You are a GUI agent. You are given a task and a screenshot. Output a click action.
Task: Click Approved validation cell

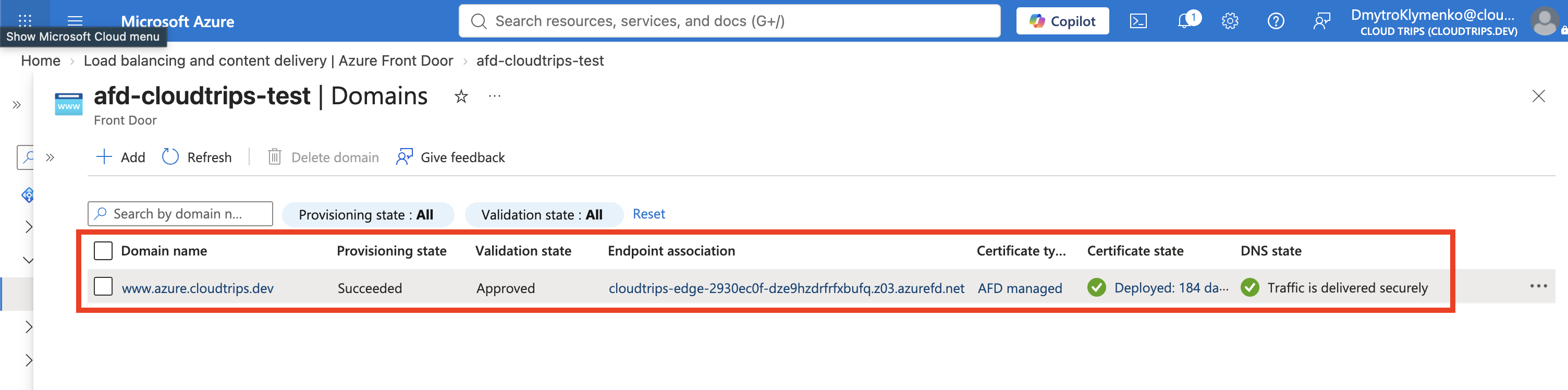coord(505,288)
